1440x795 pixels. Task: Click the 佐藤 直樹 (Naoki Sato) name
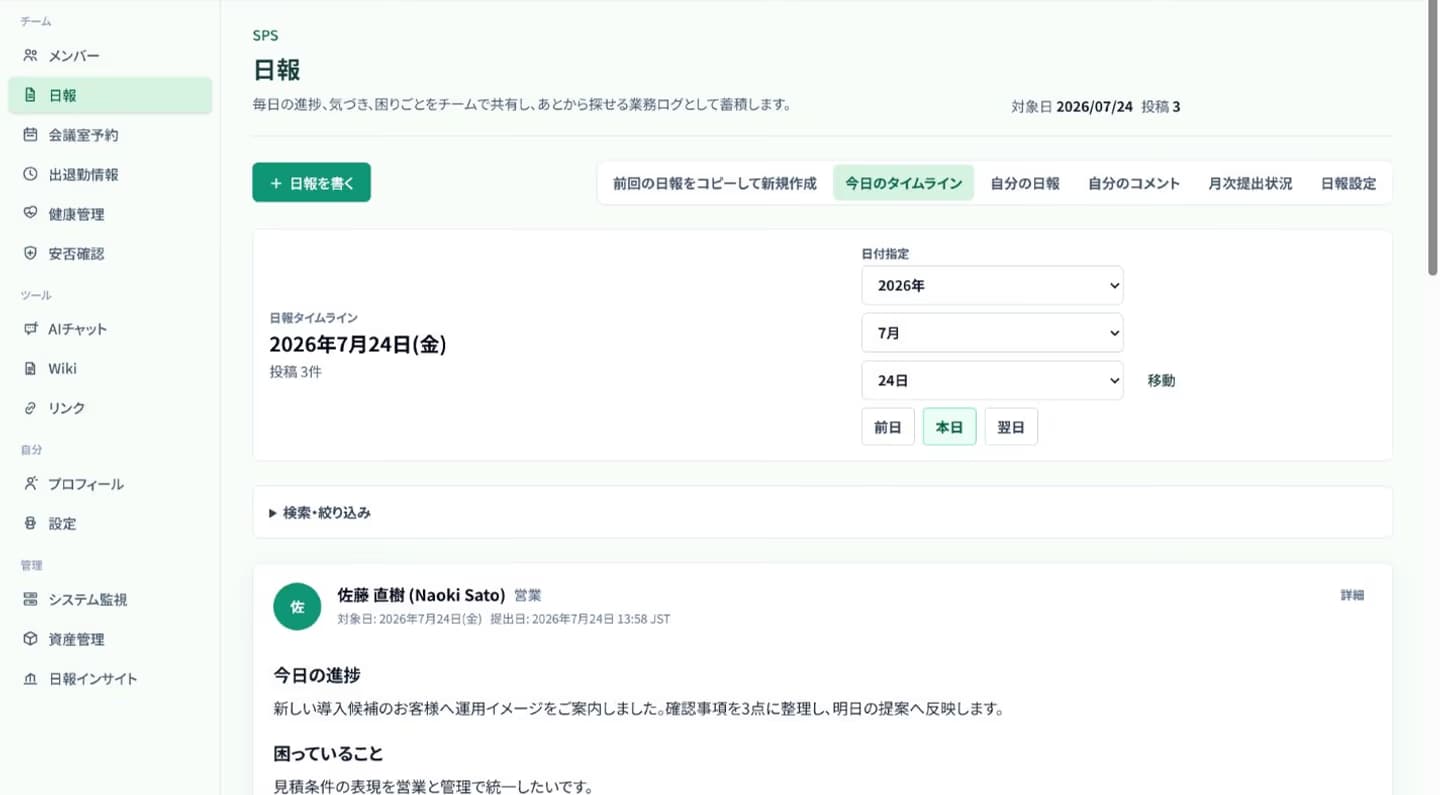pyautogui.click(x=422, y=595)
